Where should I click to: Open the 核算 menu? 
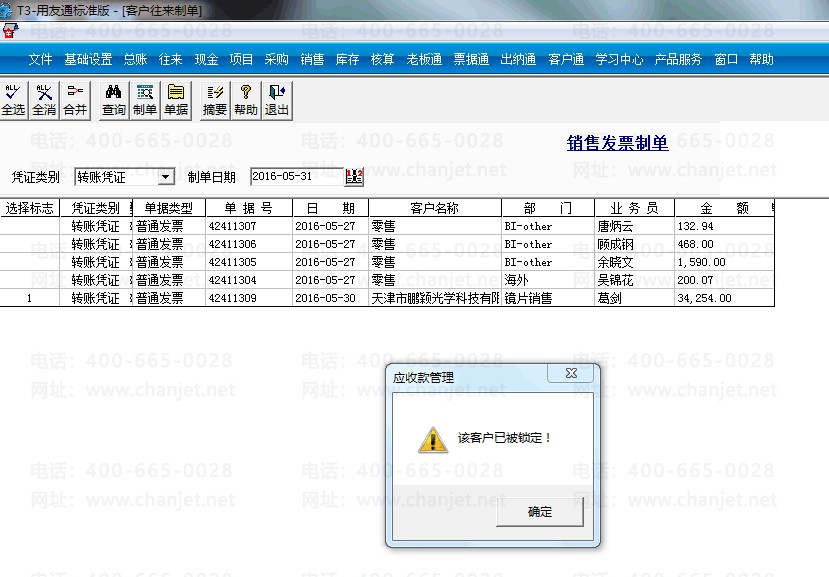tap(382, 59)
